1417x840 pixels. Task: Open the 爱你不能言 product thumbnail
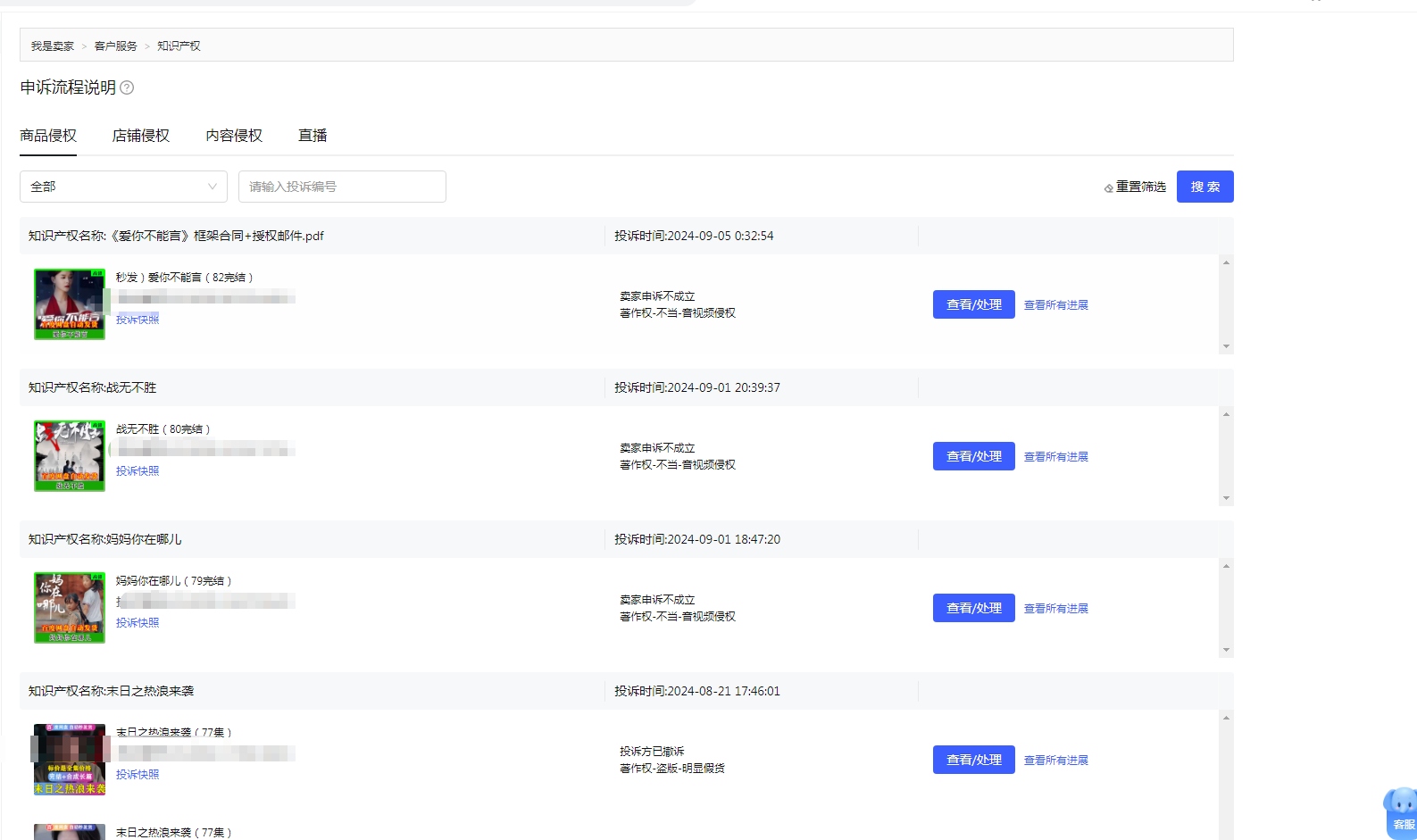pos(70,304)
